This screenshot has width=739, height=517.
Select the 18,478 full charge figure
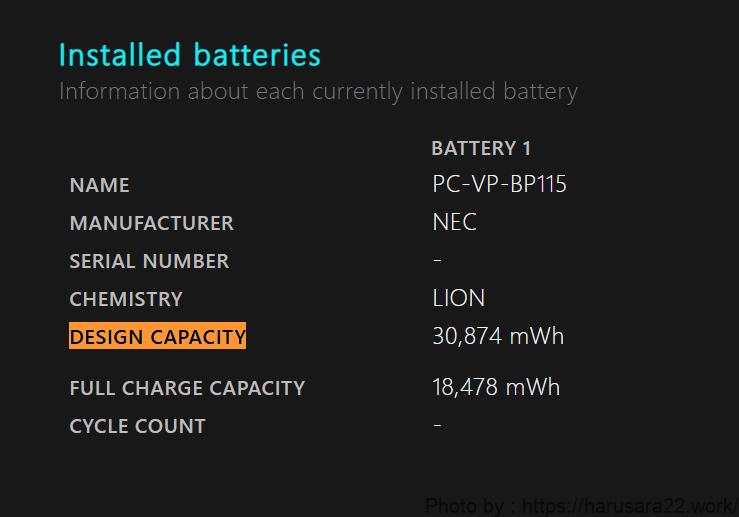pos(465,387)
